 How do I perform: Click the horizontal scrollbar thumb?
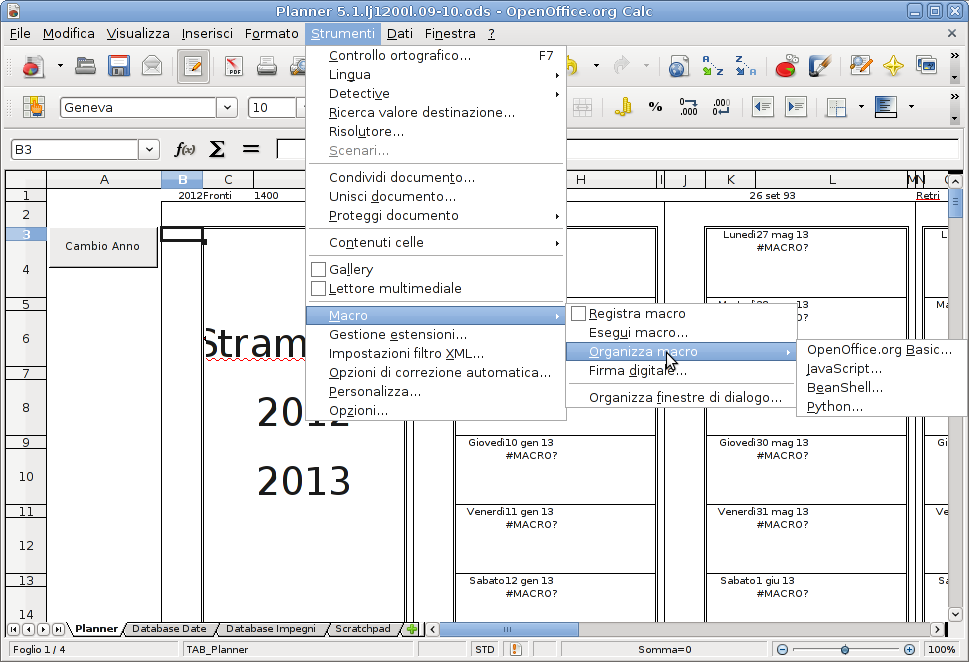[509, 629]
